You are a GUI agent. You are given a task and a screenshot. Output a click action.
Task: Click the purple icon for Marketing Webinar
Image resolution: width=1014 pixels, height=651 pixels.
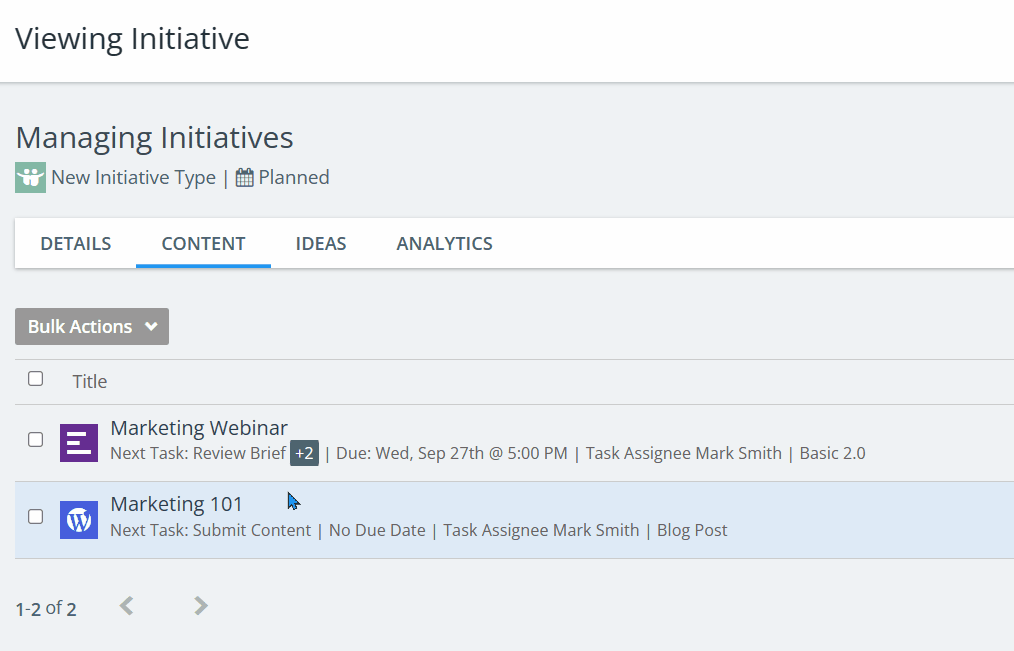click(79, 442)
